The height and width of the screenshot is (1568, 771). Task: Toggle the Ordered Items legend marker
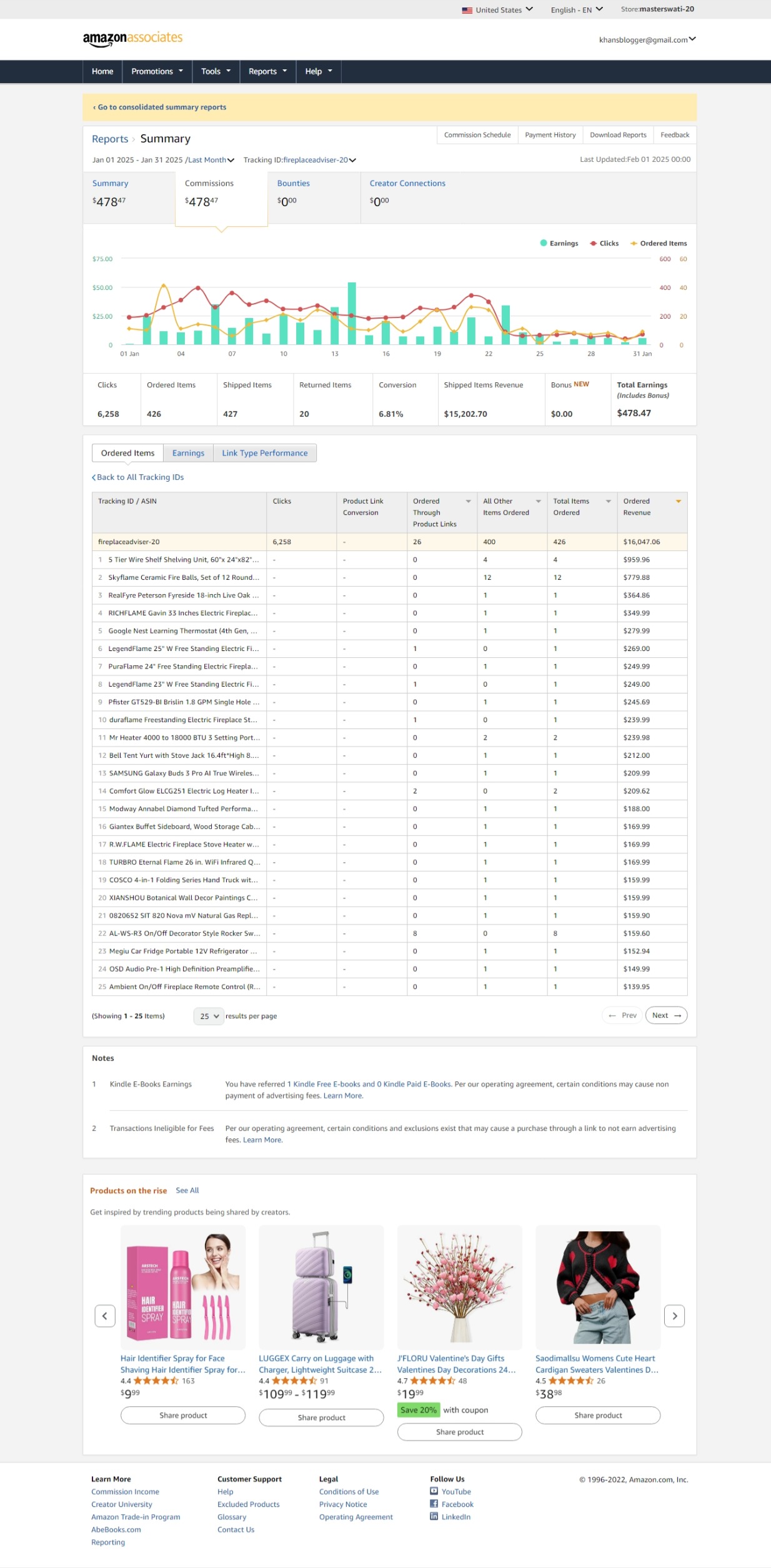click(x=634, y=244)
